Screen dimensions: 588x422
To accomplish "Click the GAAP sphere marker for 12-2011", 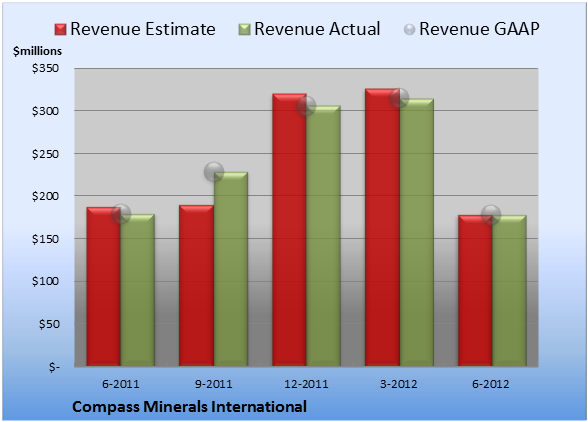I will coord(306,106).
